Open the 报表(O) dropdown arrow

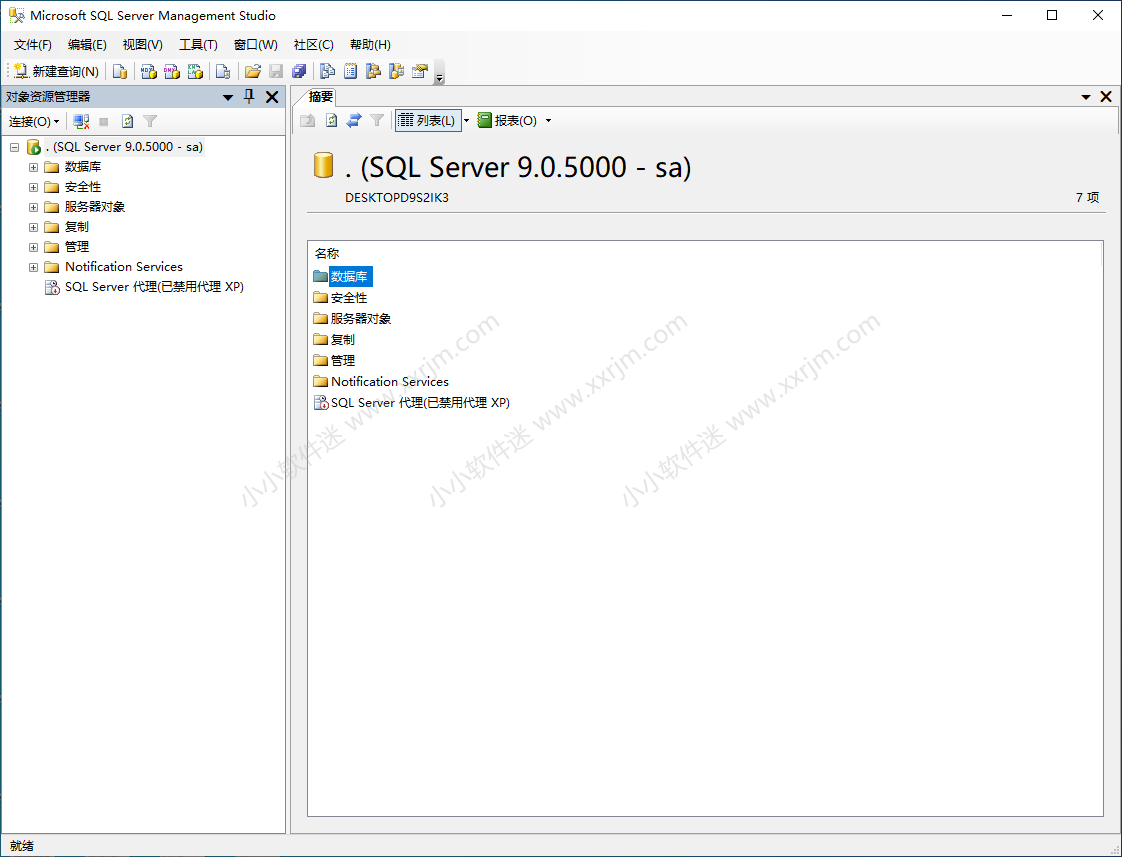(547, 120)
